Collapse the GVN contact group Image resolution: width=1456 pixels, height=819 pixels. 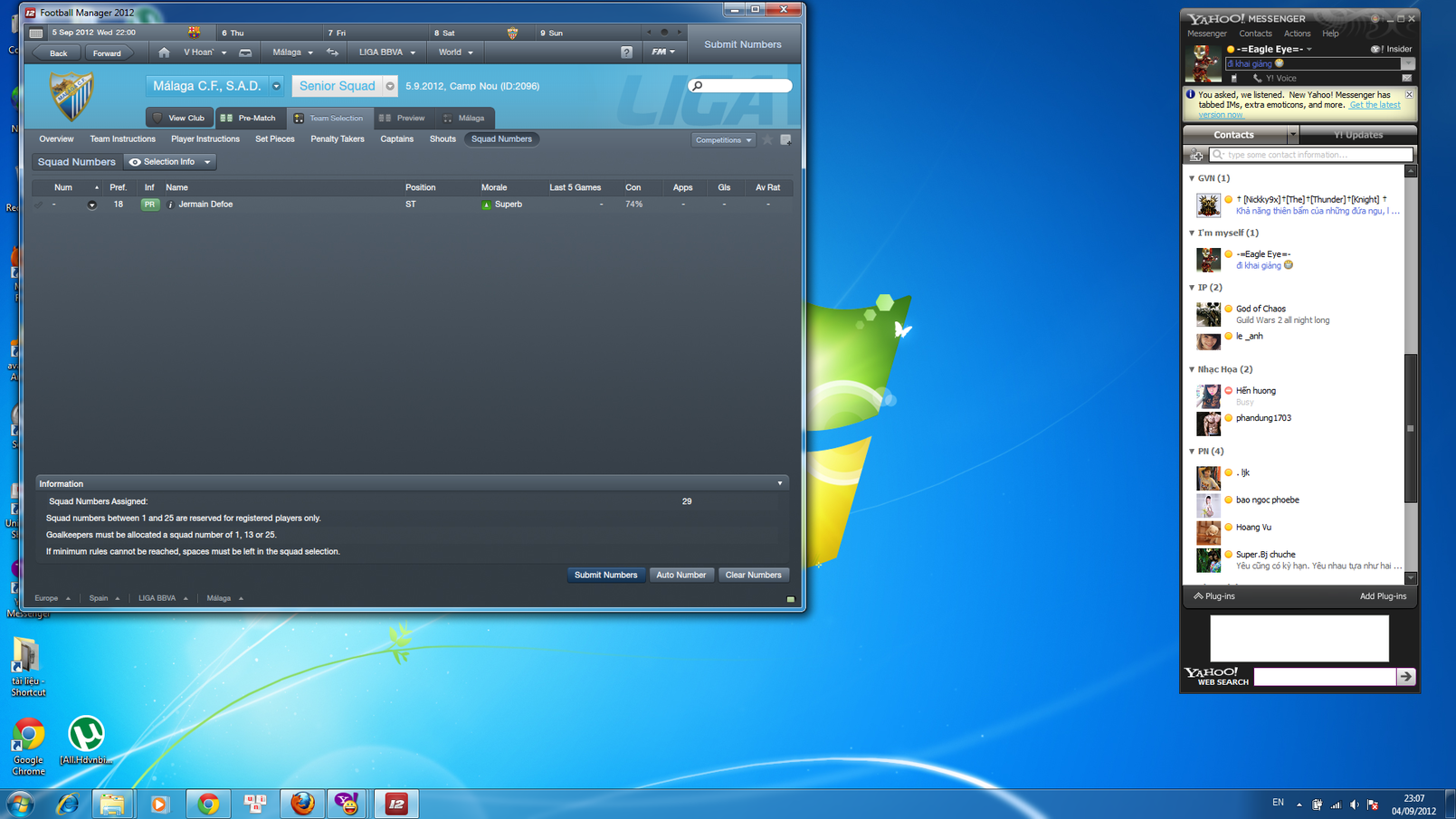(x=1192, y=178)
